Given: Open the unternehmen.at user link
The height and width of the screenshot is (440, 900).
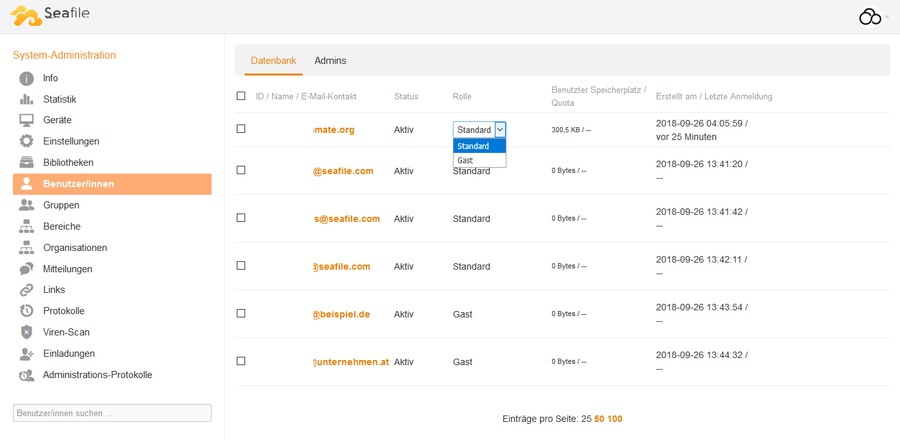Looking at the screenshot, I should (x=351, y=363).
